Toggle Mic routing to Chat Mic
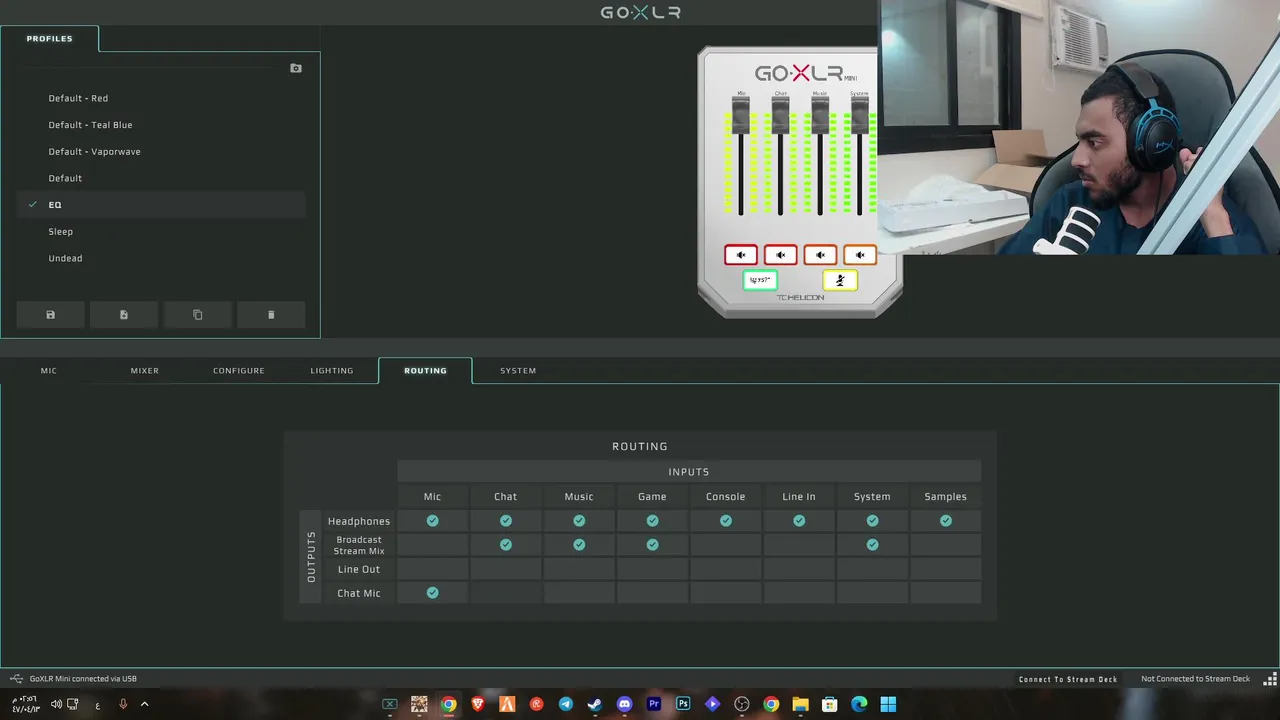 (432, 593)
